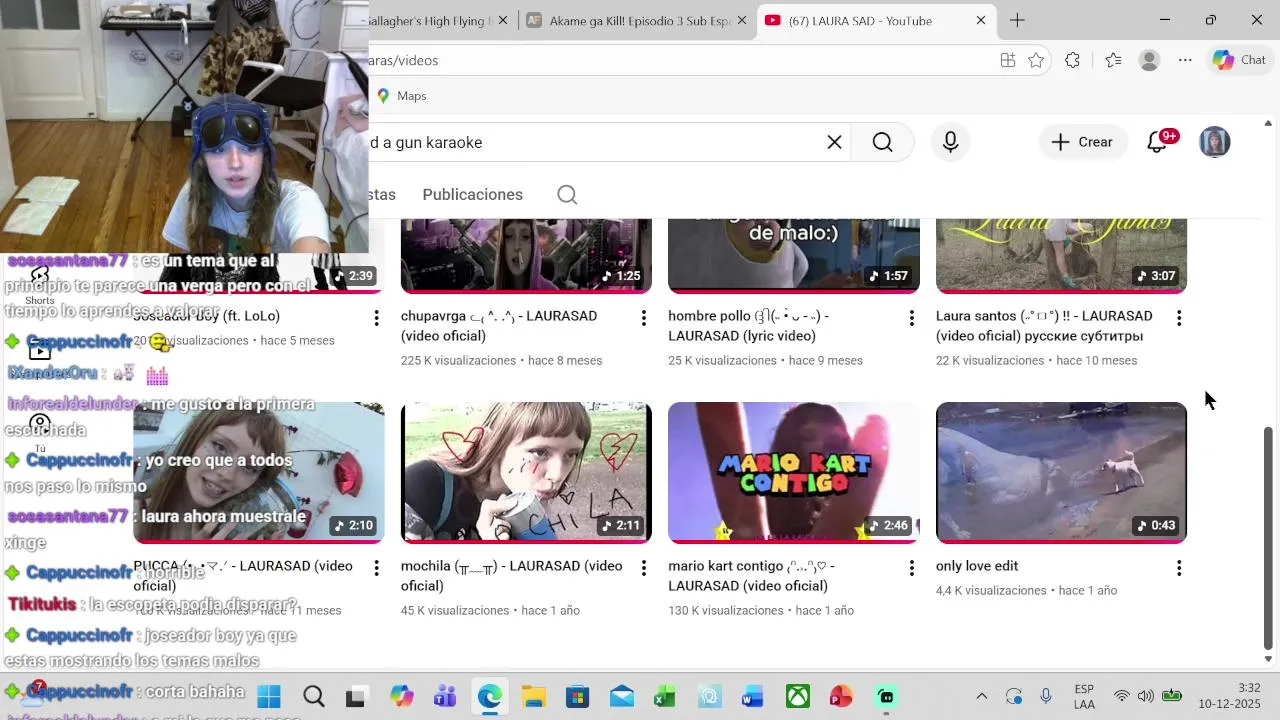
Task: Open a new browser tab
Action: [x=1017, y=20]
